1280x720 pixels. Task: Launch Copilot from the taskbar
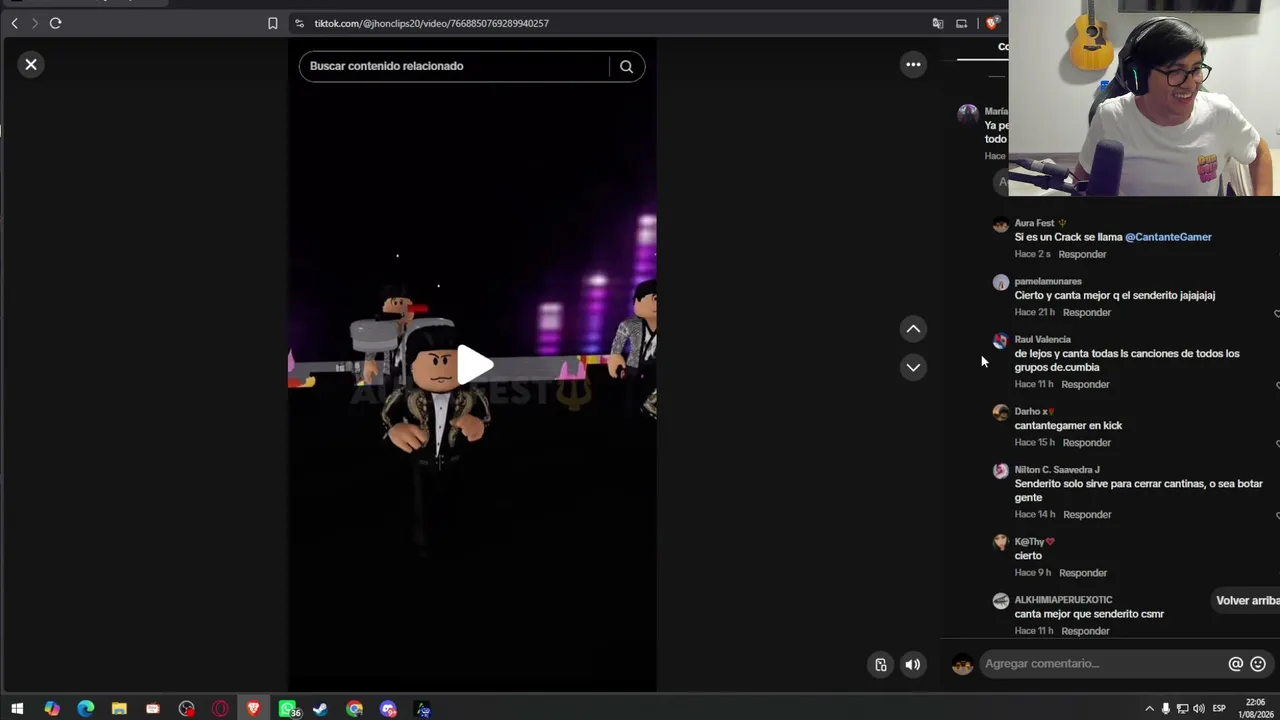[x=52, y=709]
